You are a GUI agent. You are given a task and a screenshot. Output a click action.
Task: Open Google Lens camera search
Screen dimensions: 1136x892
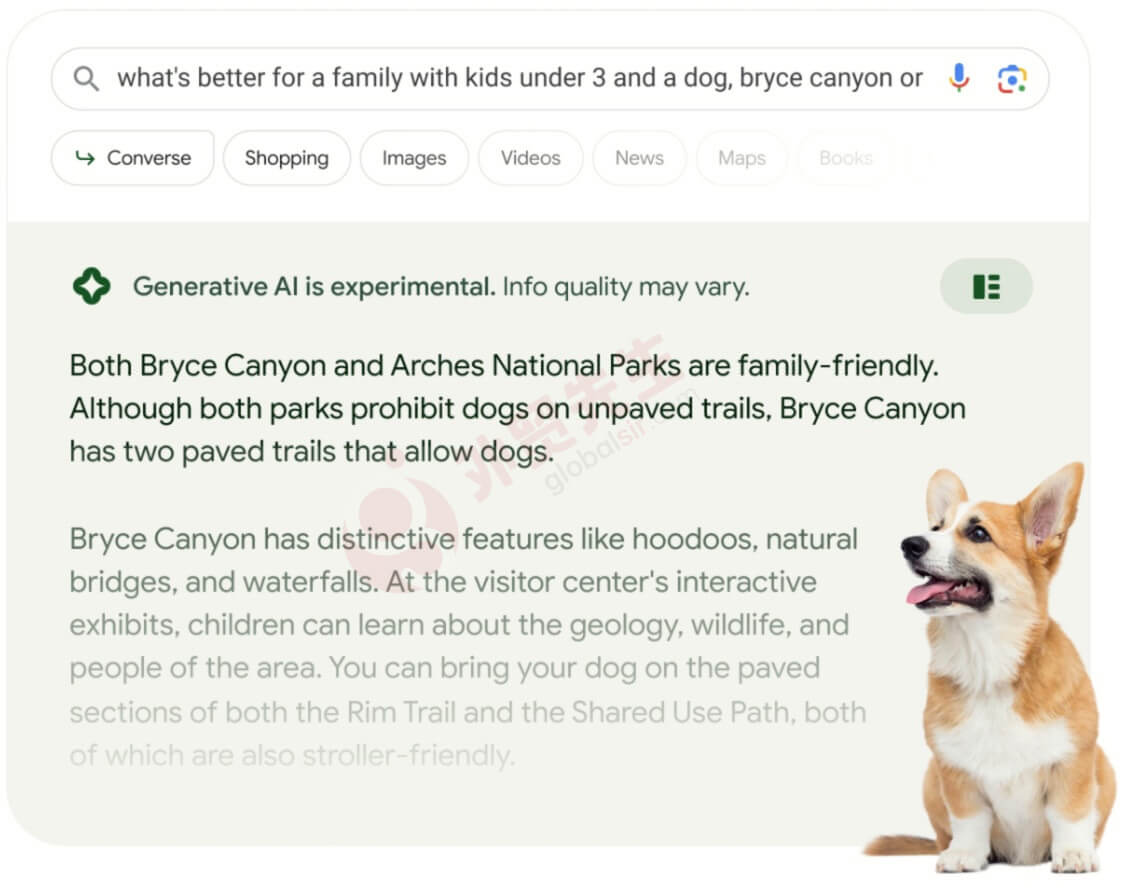pos(1011,79)
